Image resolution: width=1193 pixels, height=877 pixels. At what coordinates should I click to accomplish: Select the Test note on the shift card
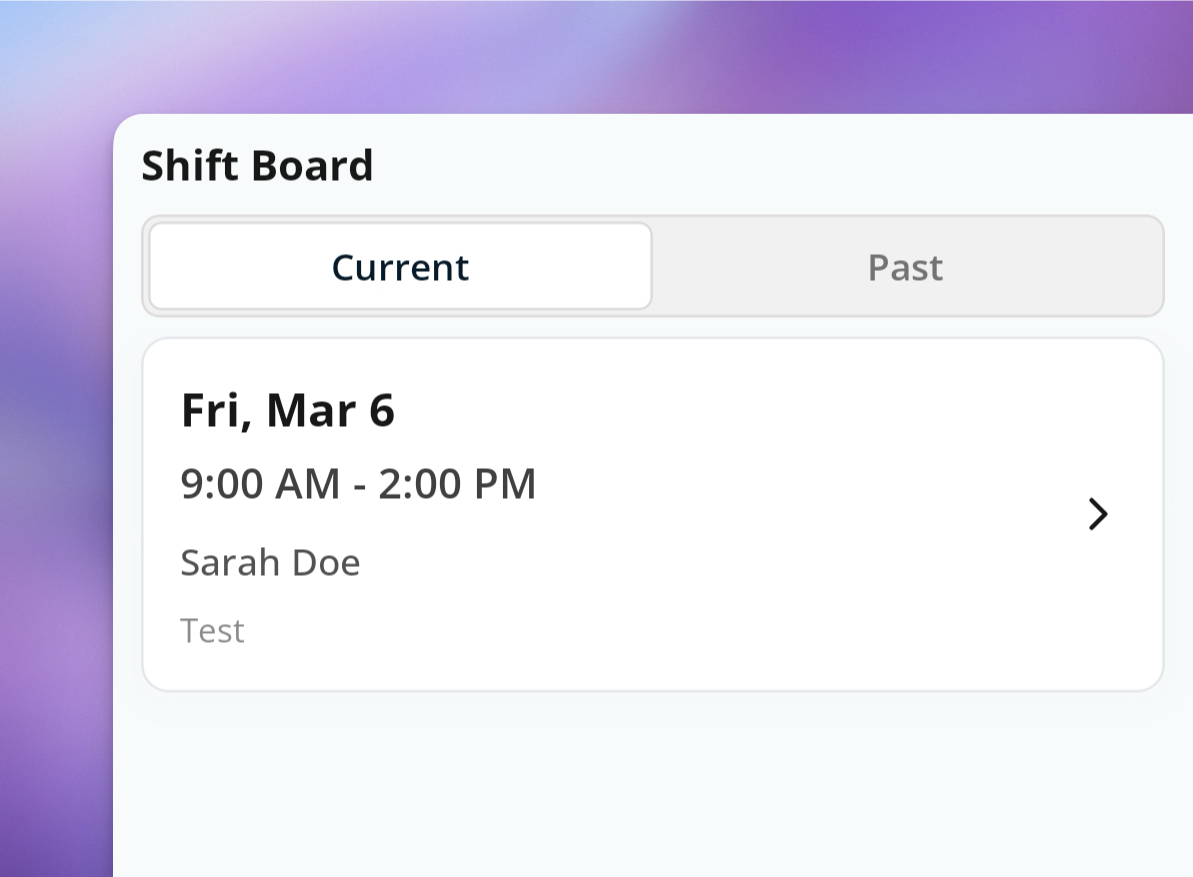tap(212, 630)
